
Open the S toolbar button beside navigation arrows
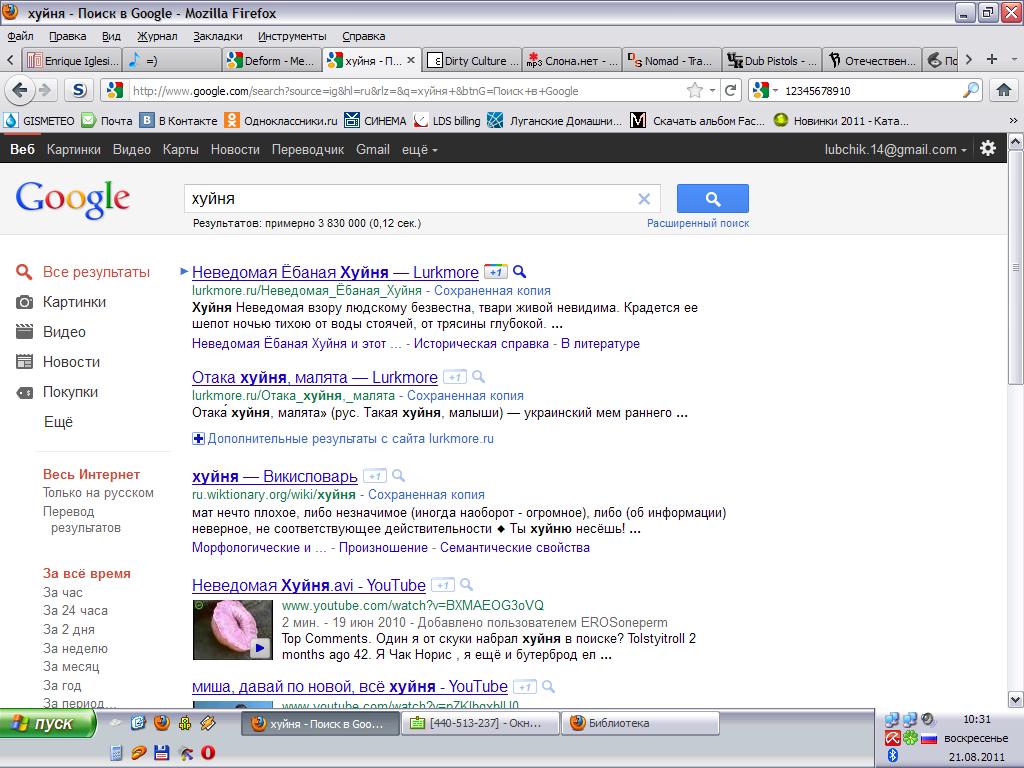[79, 90]
